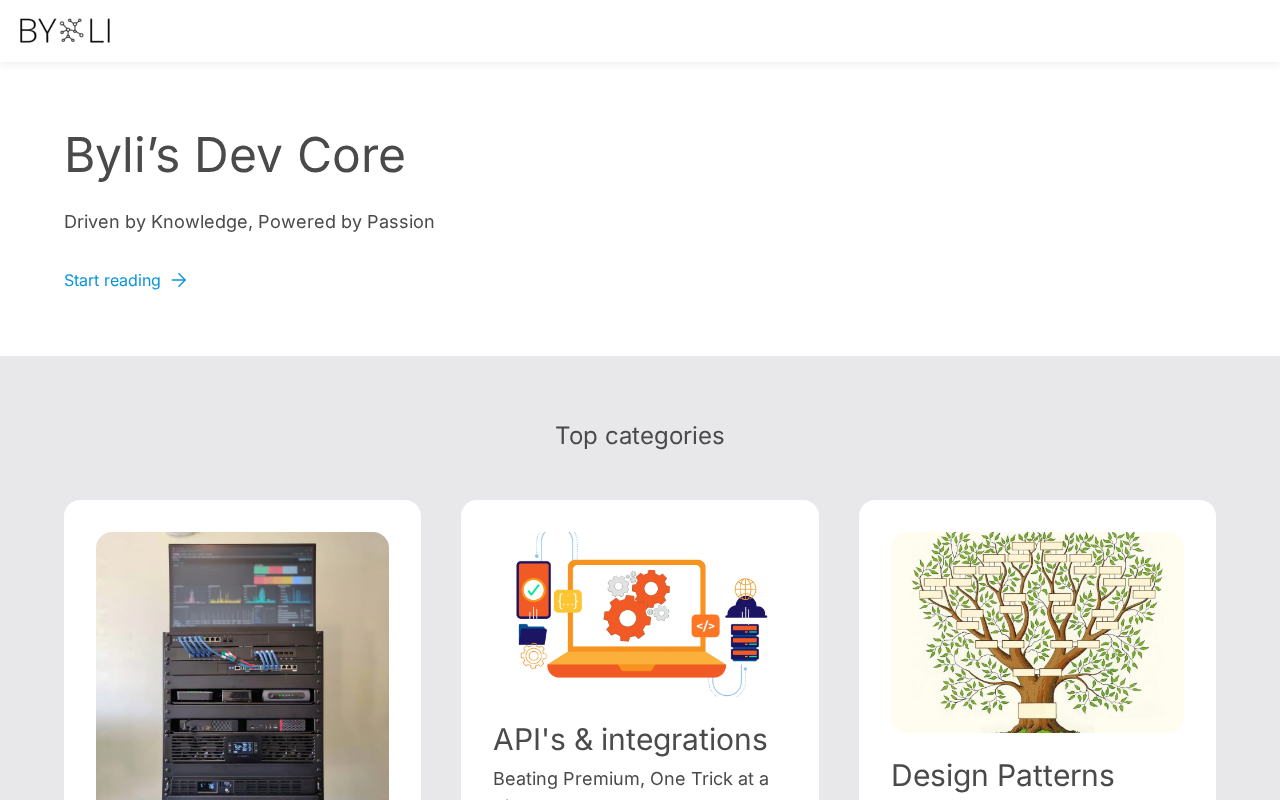Open the API's & integrations title link

coord(630,740)
